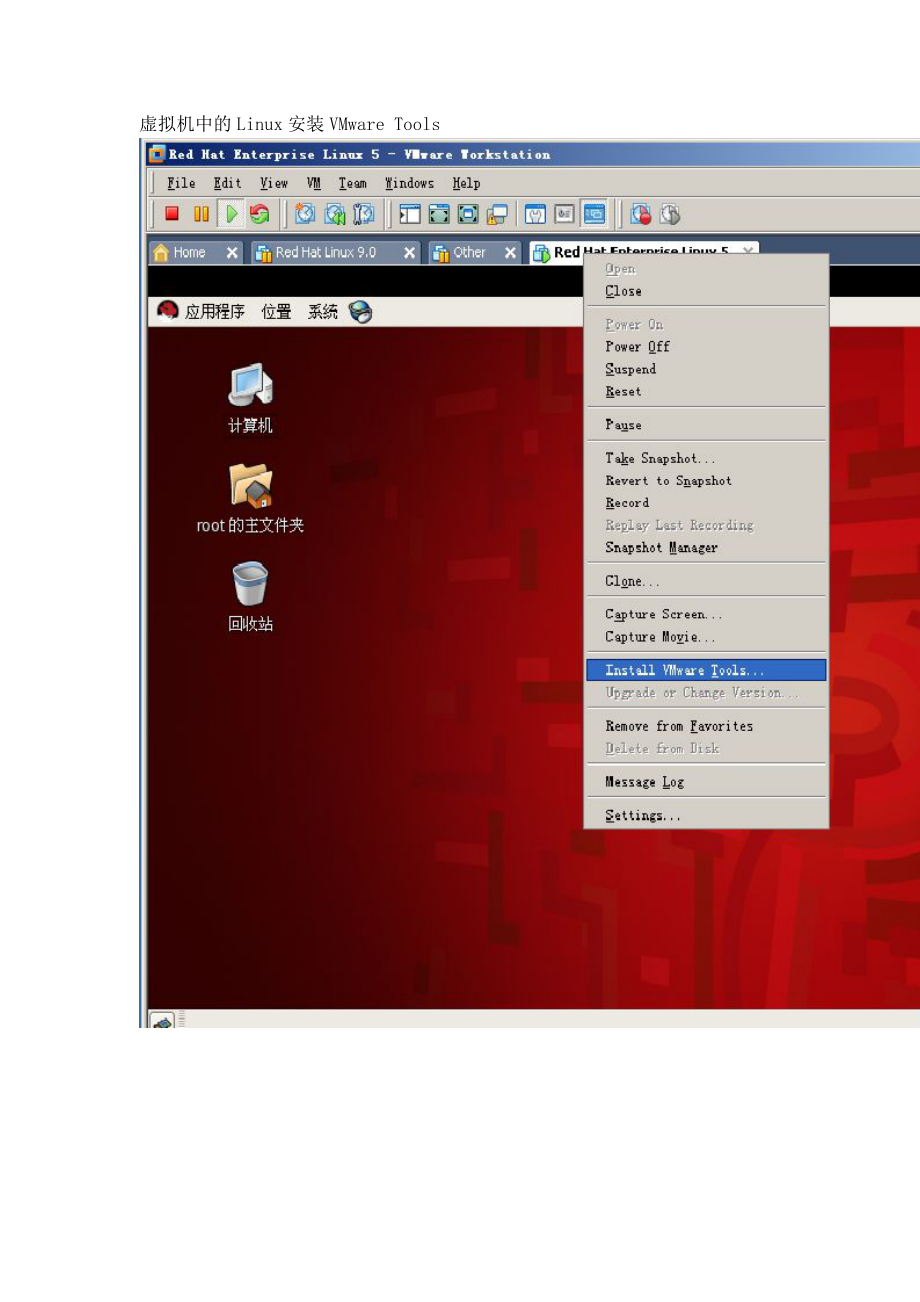The height and width of the screenshot is (1302, 920).
Task: Open the VM menu
Action: coord(313,182)
